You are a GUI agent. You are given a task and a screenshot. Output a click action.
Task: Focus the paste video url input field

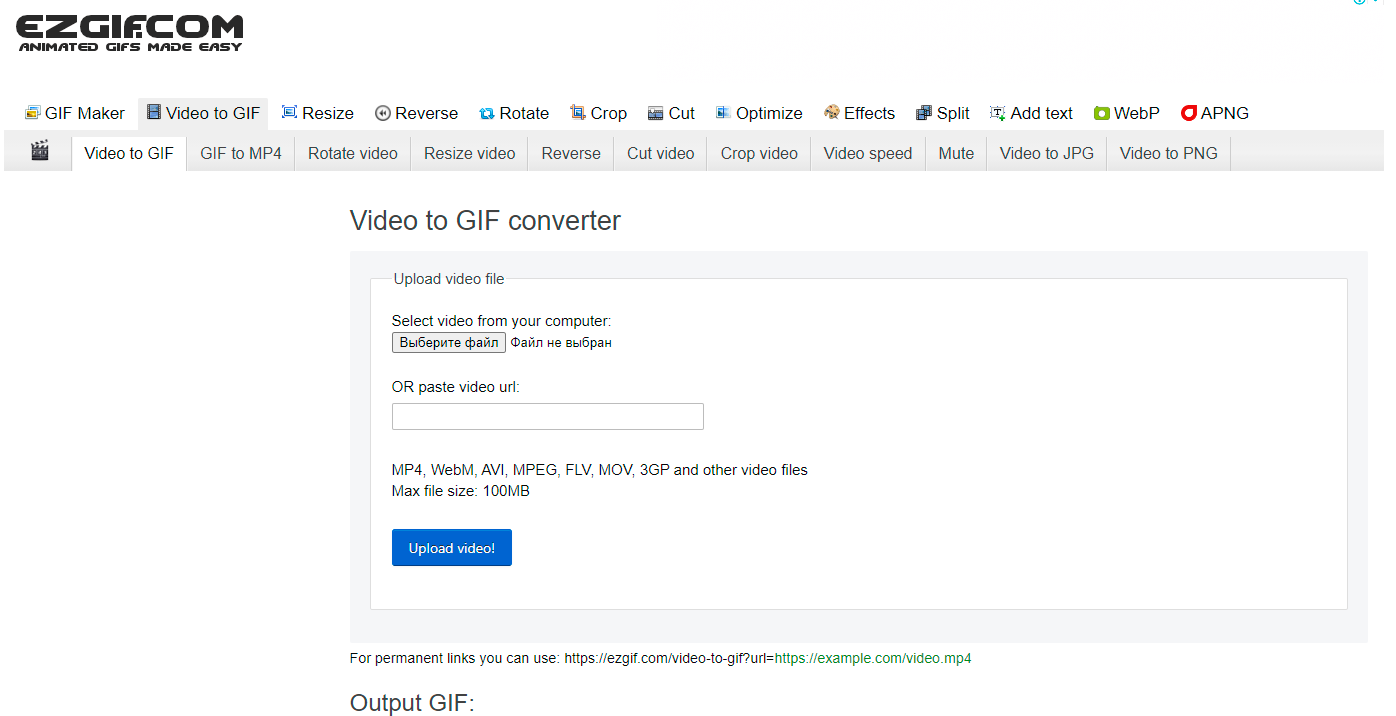coord(548,417)
